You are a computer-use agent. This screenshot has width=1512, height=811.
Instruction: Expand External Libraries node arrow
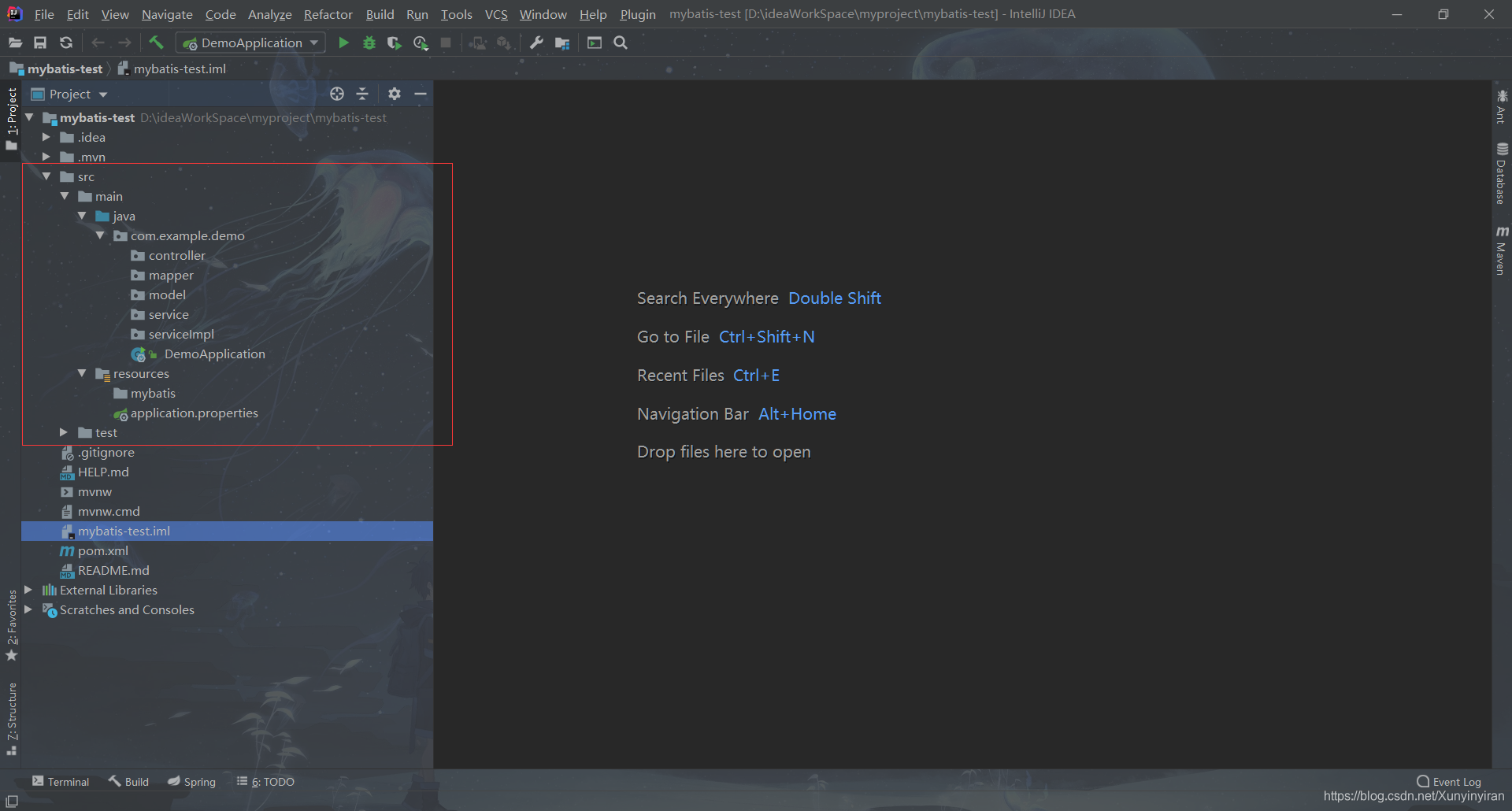click(x=28, y=590)
